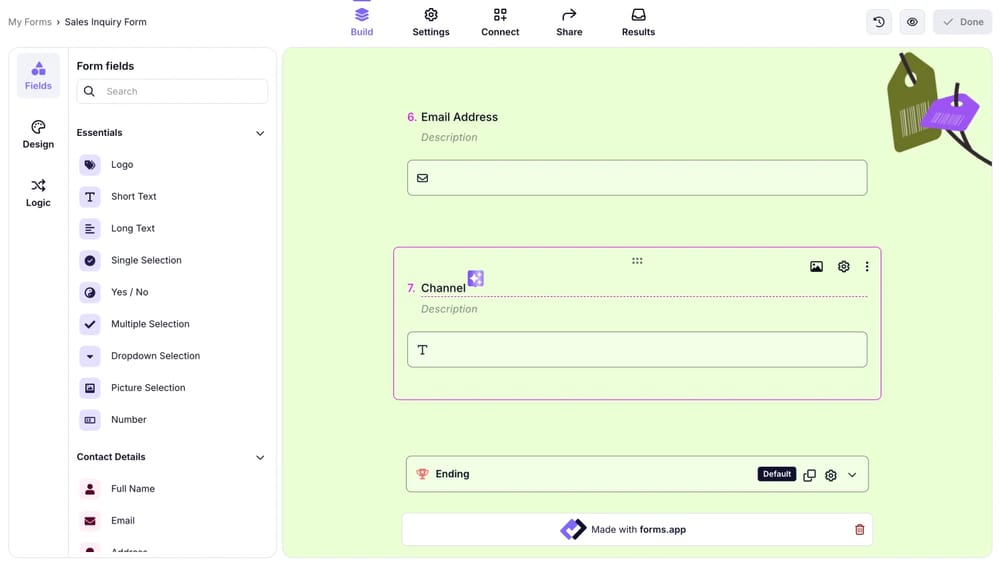Open the Logic sidebar panel
The height and width of the screenshot is (566, 1000).
pyautogui.click(x=38, y=193)
